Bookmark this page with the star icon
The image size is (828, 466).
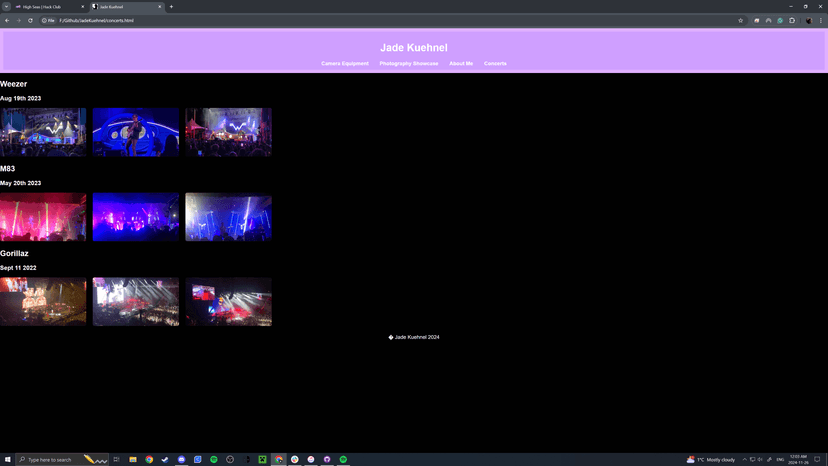tap(740, 20)
